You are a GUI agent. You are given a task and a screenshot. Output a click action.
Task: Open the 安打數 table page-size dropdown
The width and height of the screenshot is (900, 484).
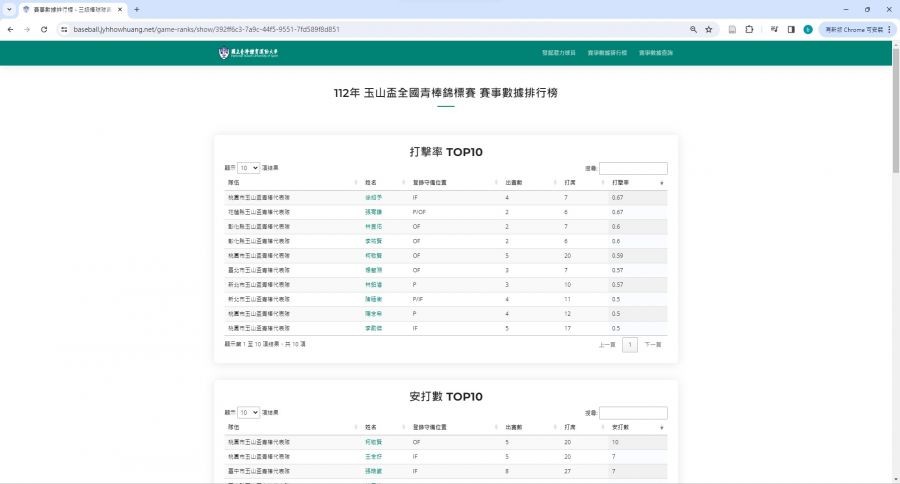(248, 412)
